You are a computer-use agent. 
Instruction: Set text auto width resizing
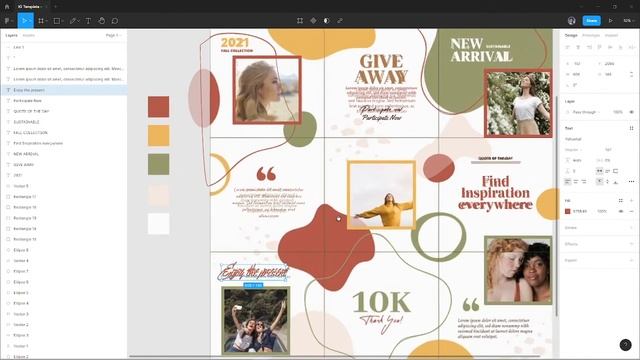(600, 171)
